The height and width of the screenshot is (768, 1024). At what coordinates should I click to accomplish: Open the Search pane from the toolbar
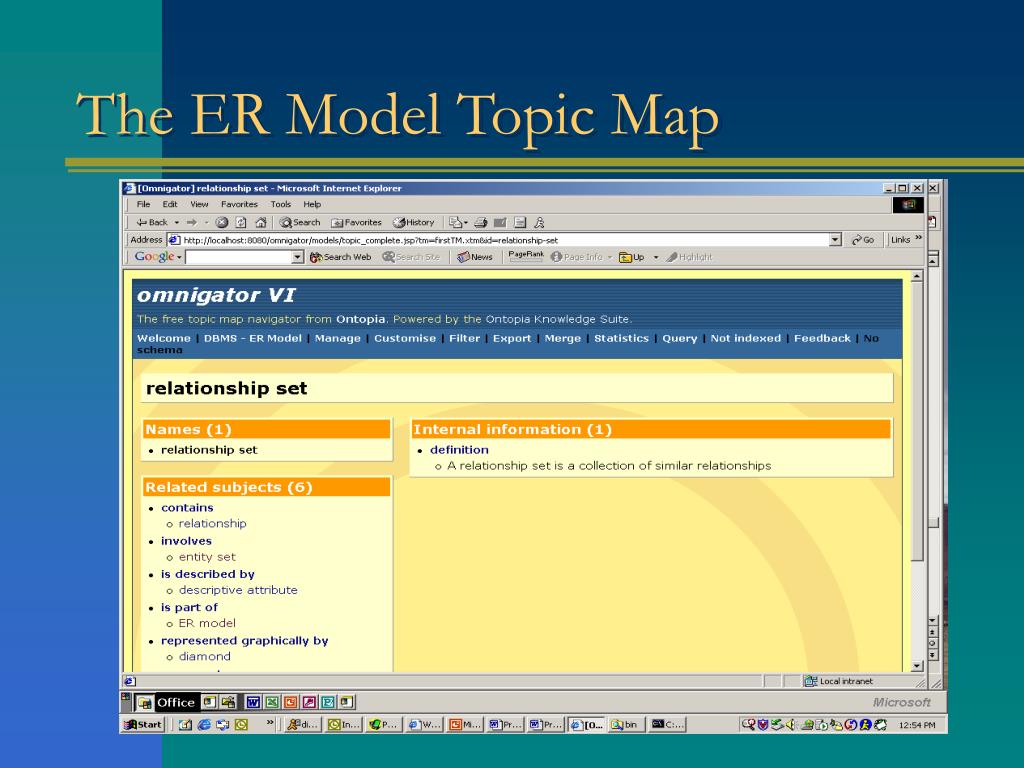300,223
